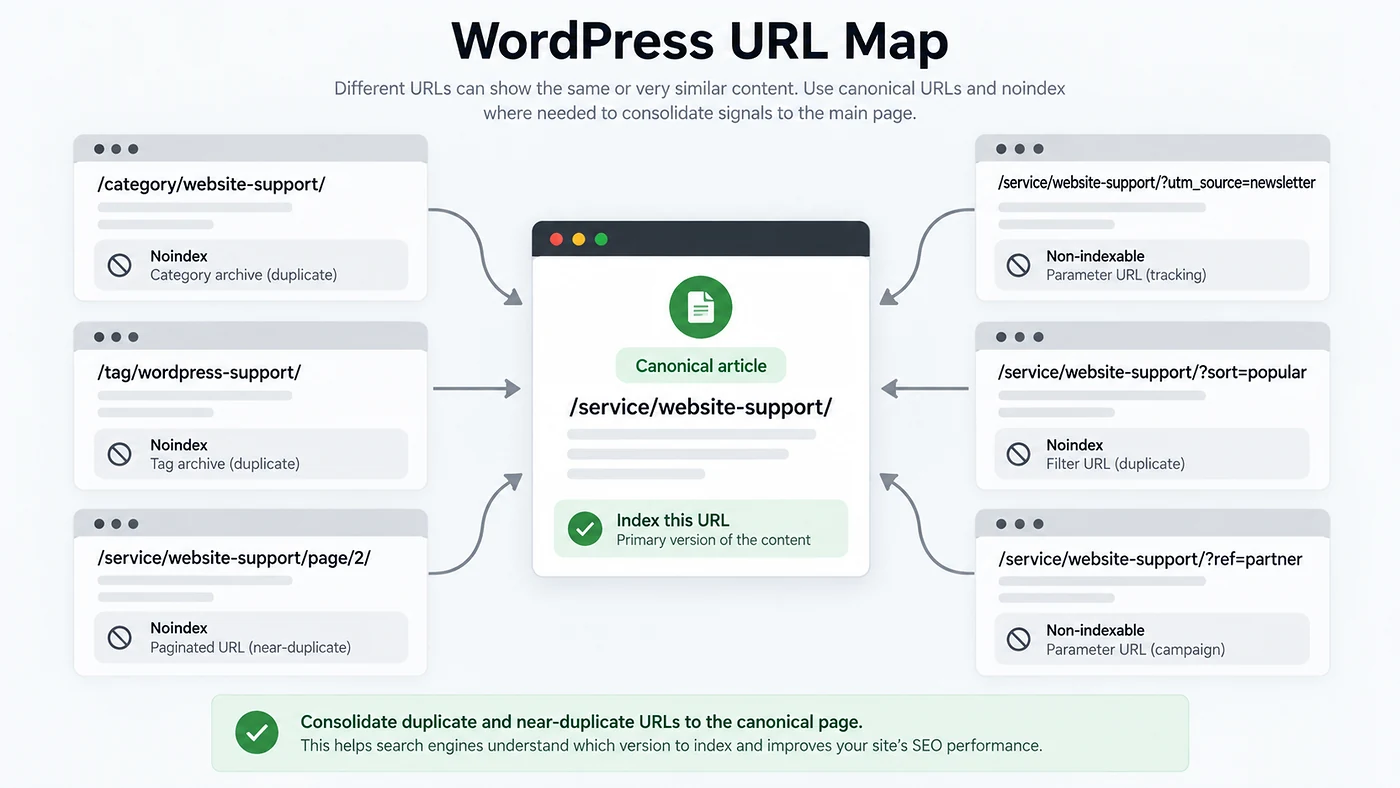Open the /tag/wordpress-support/ URL
Viewport: 1400px width, 788px height.
[199, 372]
